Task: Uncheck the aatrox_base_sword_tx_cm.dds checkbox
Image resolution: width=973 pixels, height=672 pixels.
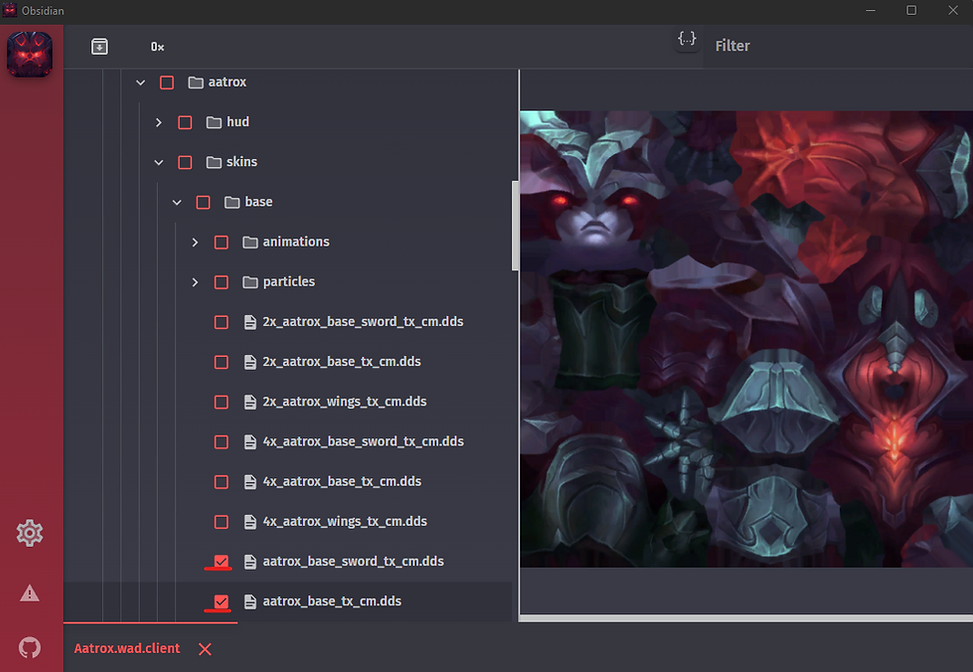Action: [x=221, y=562]
